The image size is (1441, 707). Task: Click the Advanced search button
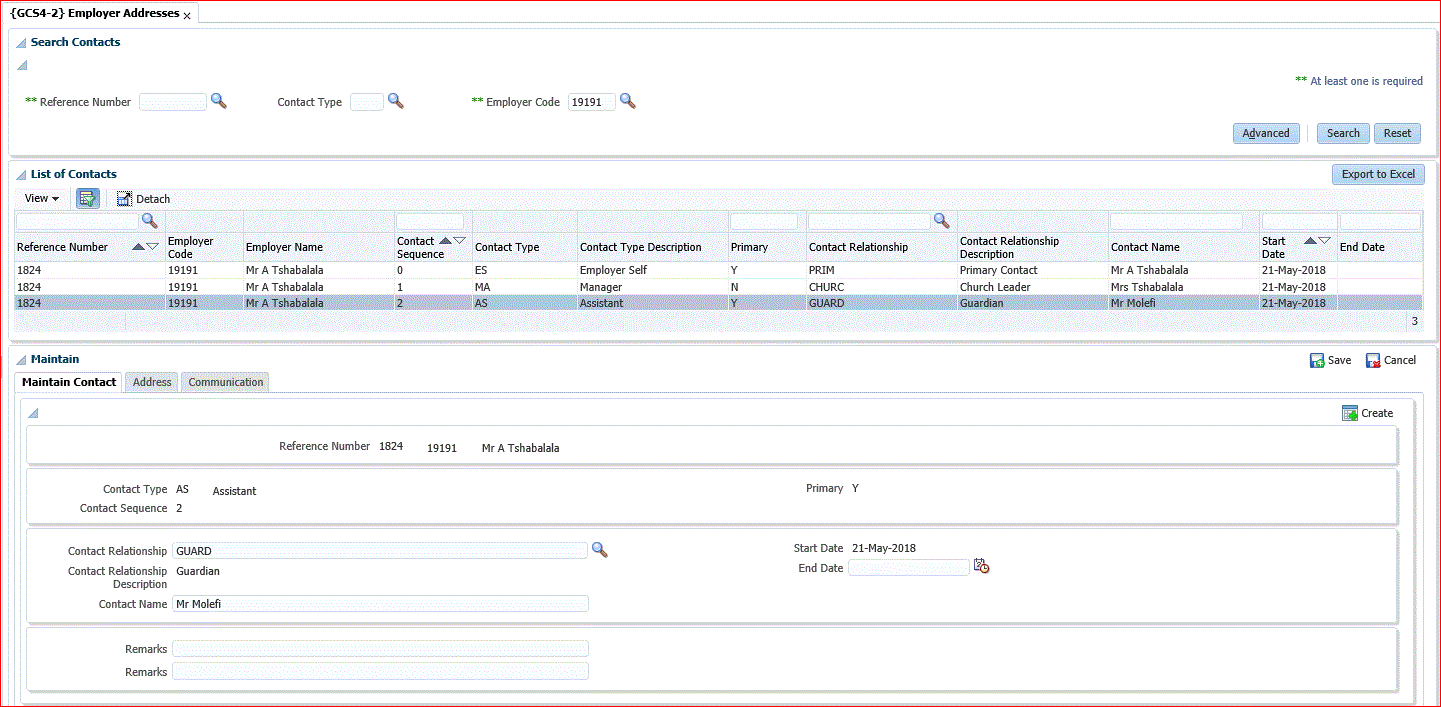click(1265, 133)
